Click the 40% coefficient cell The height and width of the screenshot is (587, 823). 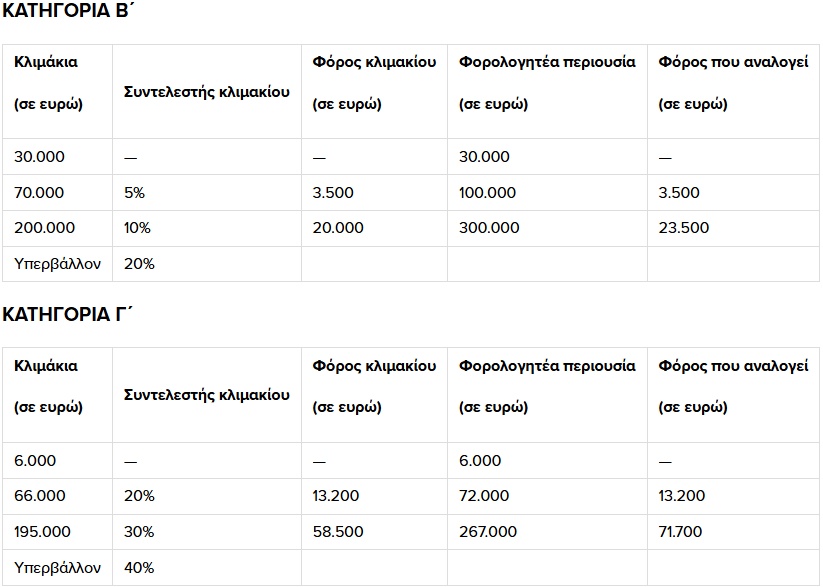139,568
